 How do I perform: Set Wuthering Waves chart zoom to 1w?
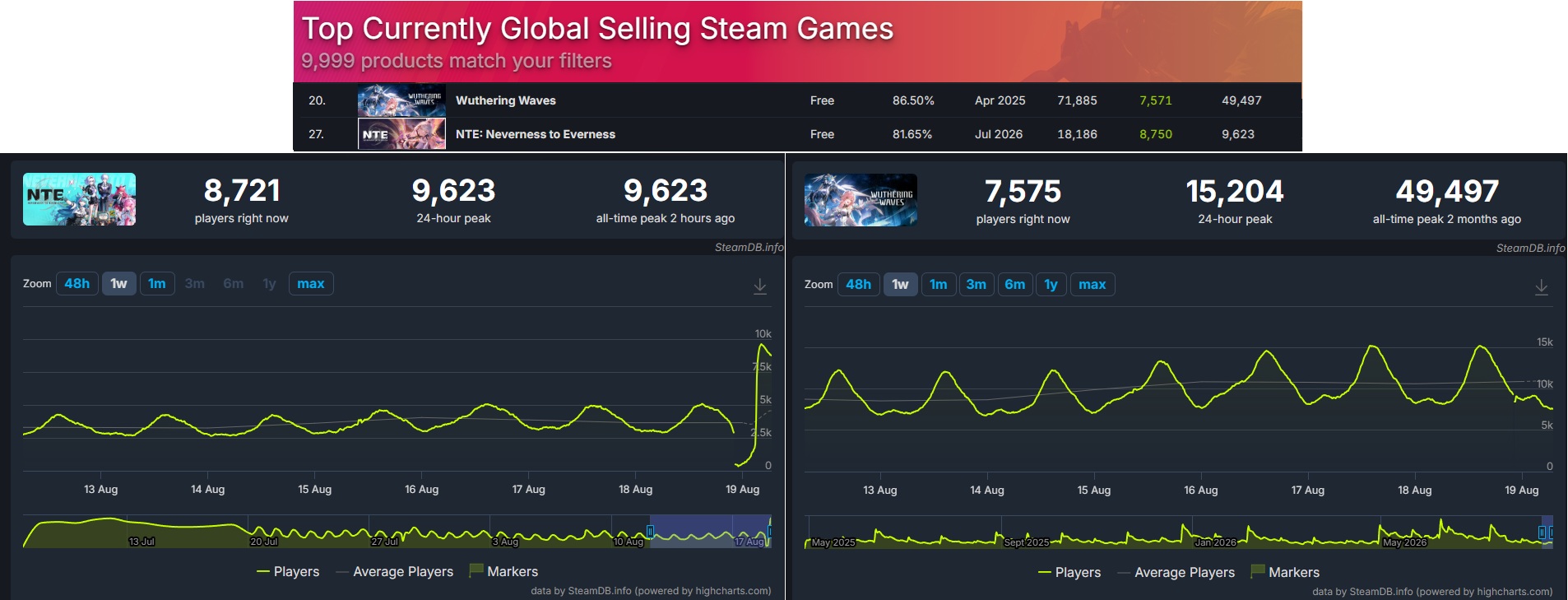tap(901, 285)
